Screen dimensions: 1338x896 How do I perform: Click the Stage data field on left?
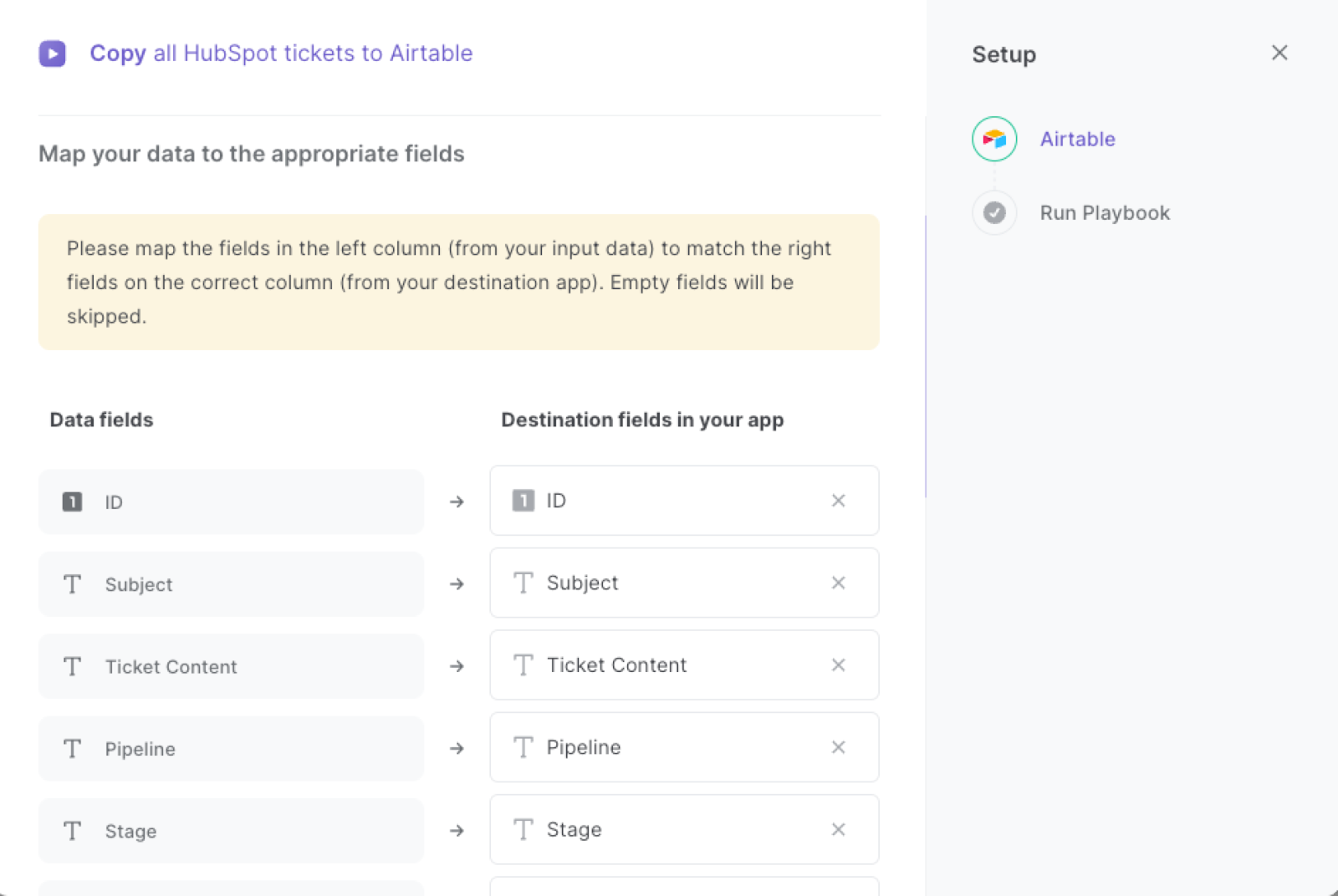pos(231,831)
